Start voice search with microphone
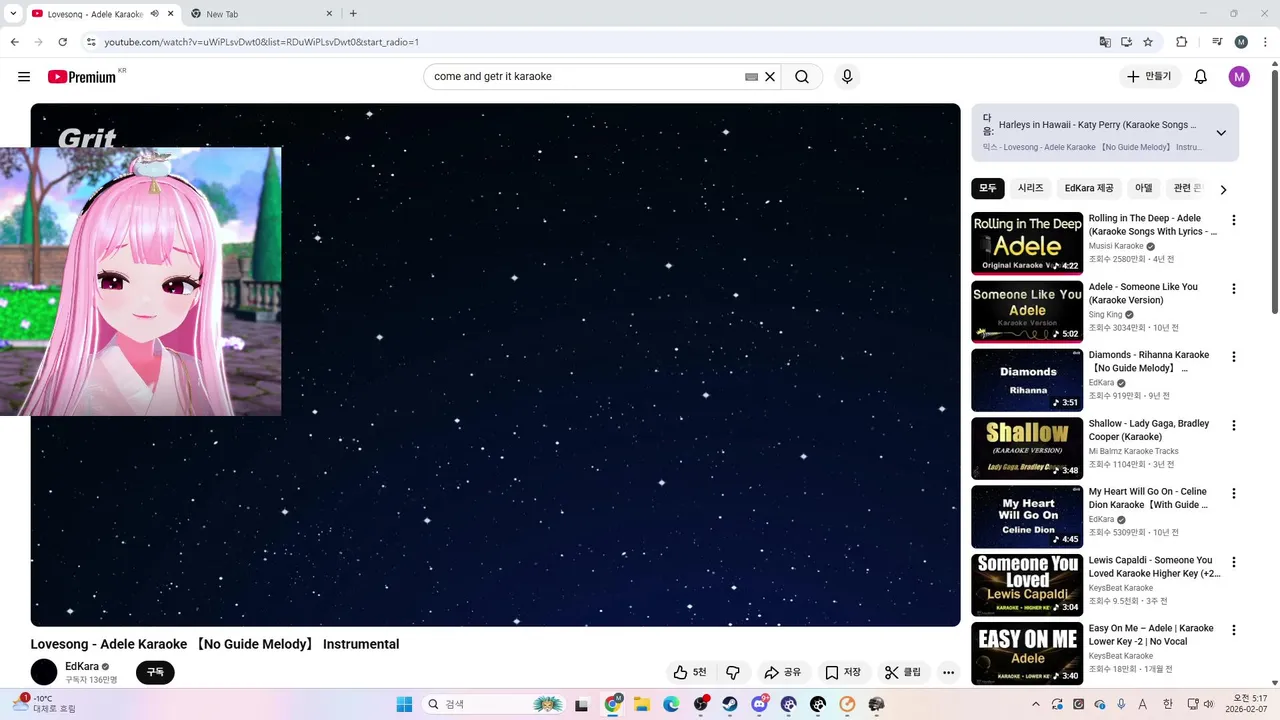This screenshot has height=720, width=1280. pos(847,77)
